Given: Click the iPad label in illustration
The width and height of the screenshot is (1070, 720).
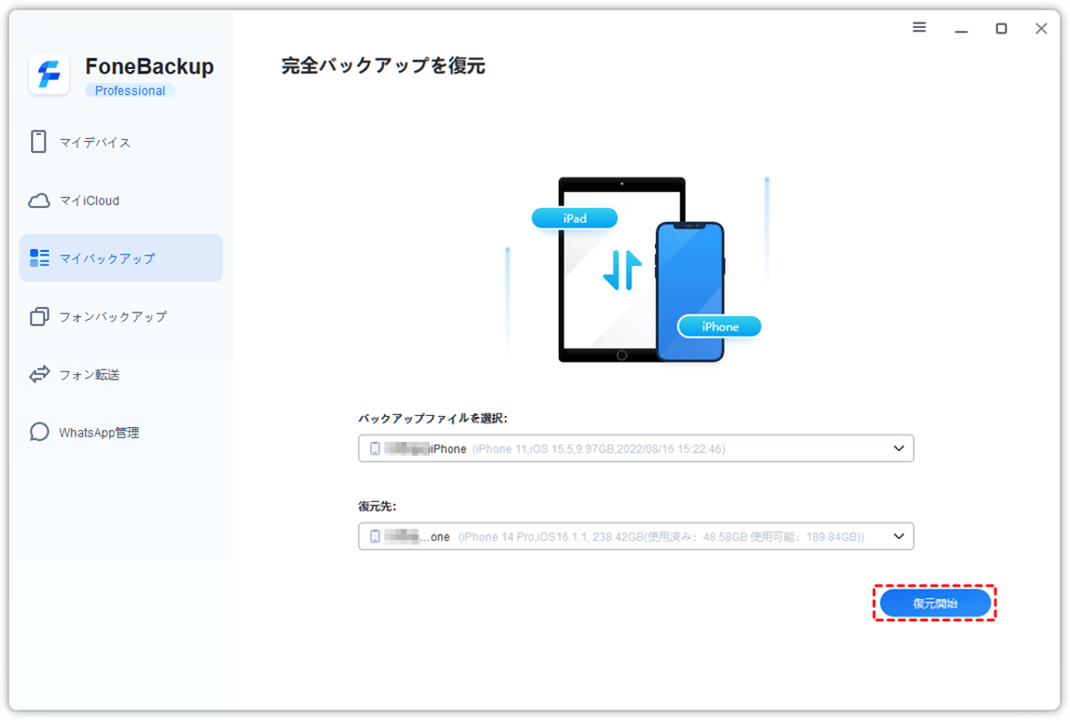Looking at the screenshot, I should click(575, 218).
